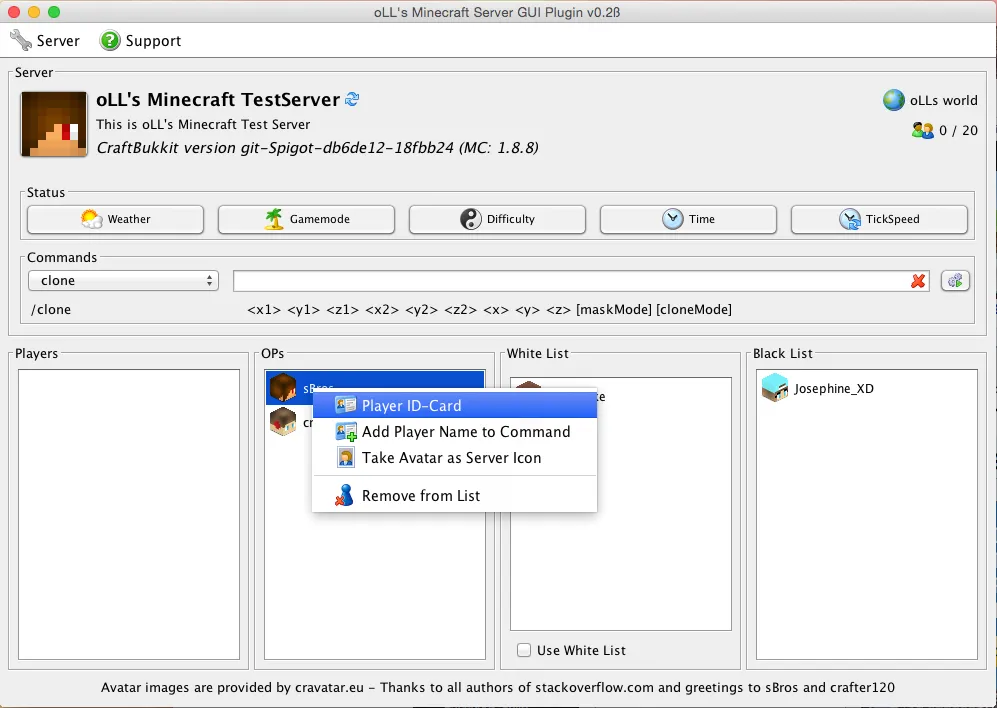Click the palm tree Gamemode icon
The image size is (997, 708).
[x=273, y=219]
